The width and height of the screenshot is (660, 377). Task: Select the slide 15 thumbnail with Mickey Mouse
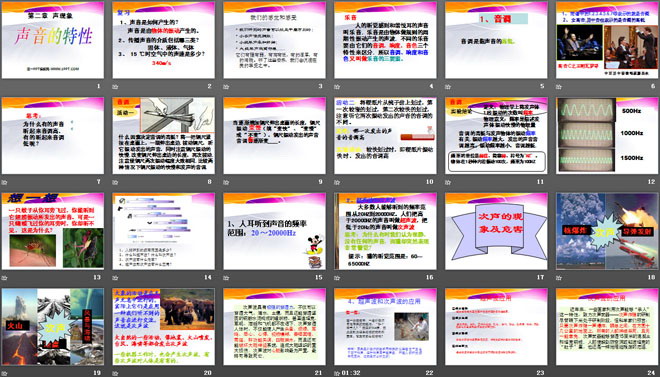point(274,231)
